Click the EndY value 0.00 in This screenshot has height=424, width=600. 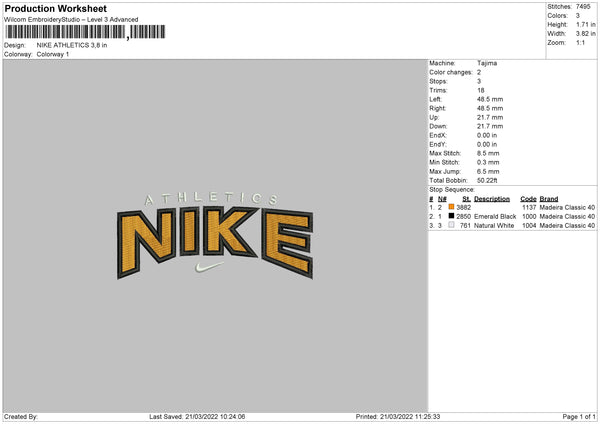487,144
